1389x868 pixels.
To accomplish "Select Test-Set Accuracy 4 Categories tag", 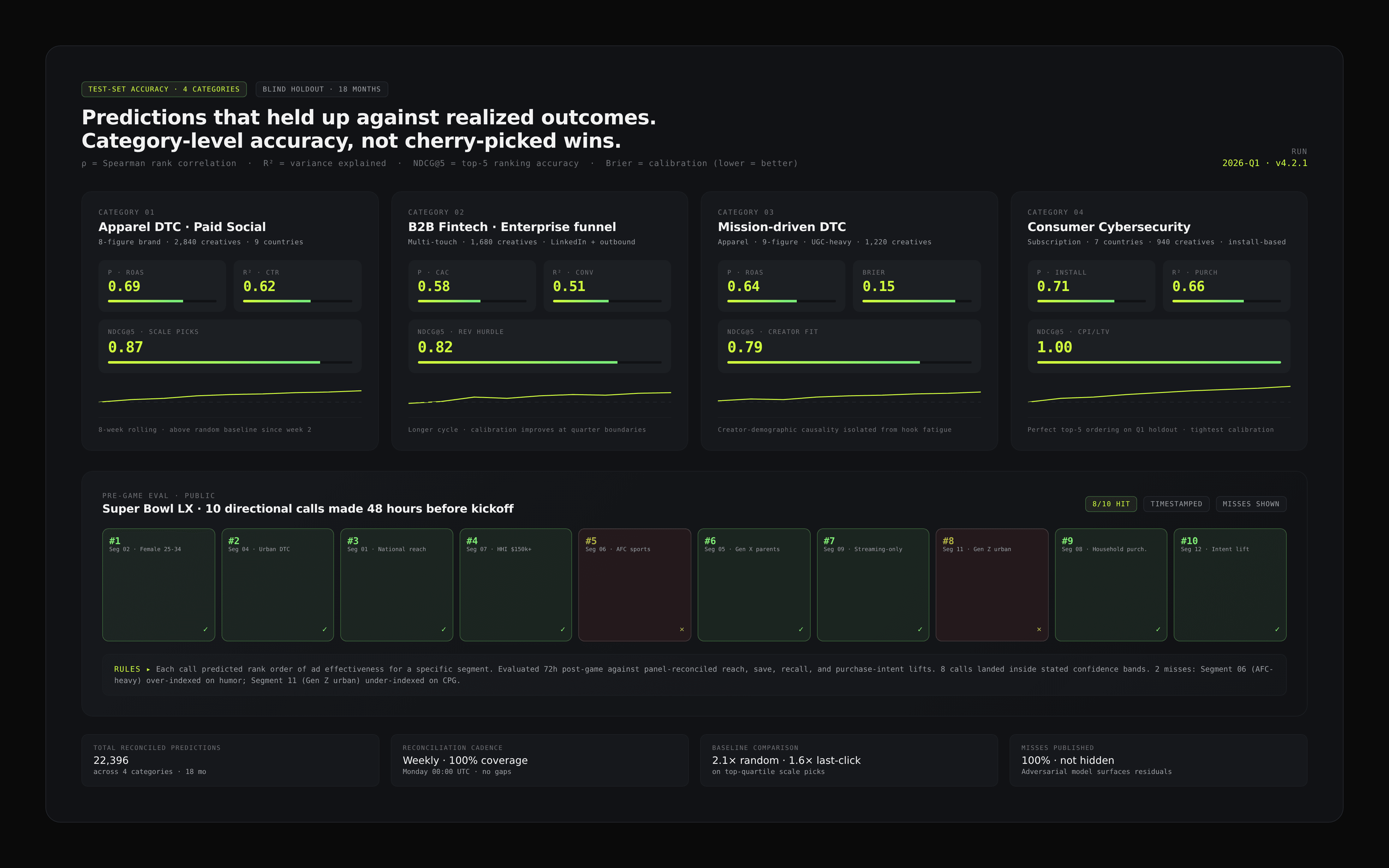I will (x=164, y=90).
